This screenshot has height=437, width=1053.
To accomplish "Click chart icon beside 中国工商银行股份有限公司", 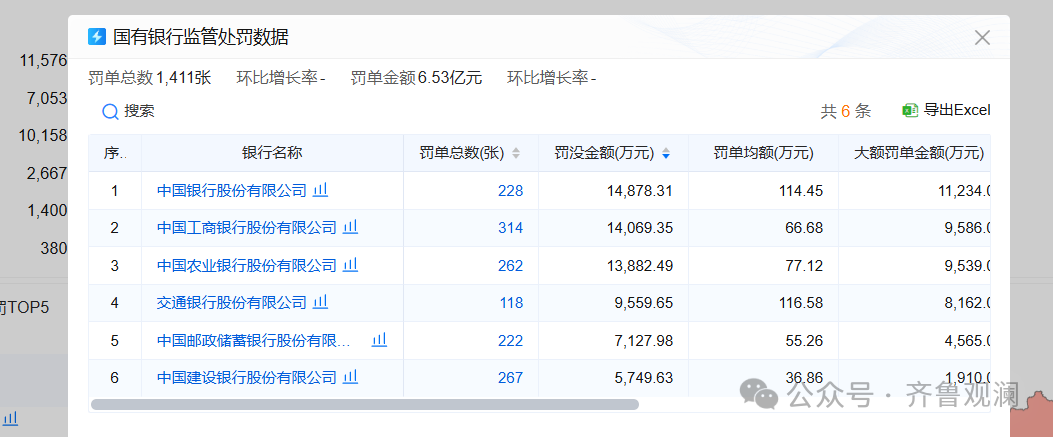I will pyautogui.click(x=351, y=227).
